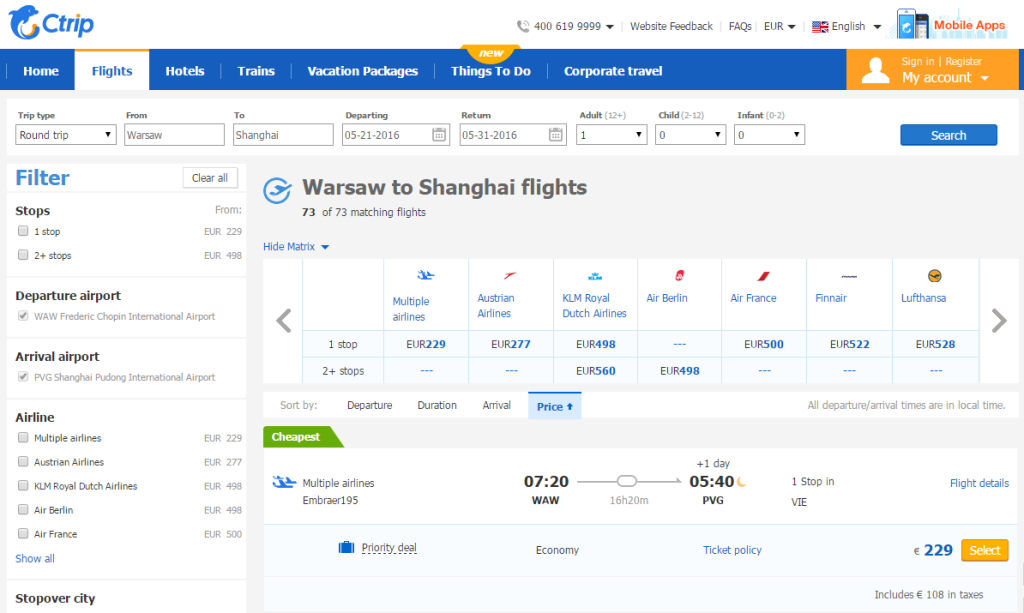1024x613 pixels.
Task: Open the Corporate travel tab
Action: [x=613, y=71]
